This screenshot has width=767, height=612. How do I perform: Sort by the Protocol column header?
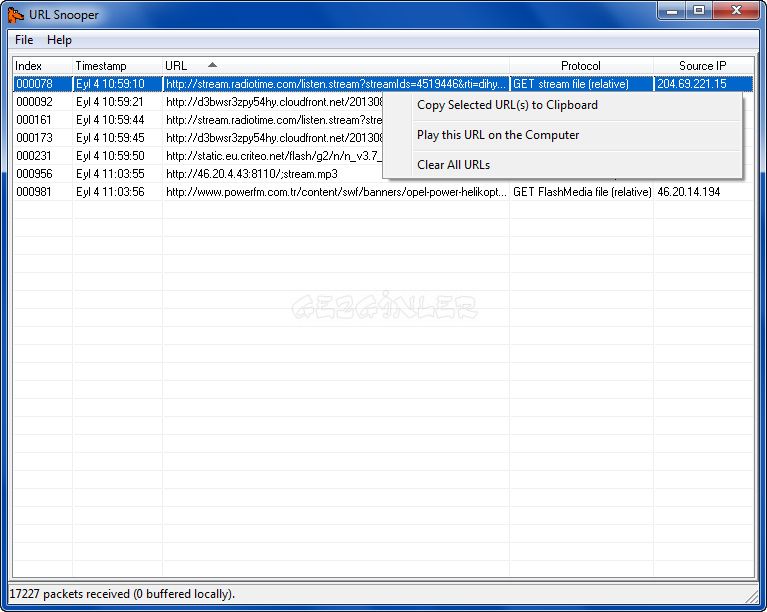pos(581,66)
